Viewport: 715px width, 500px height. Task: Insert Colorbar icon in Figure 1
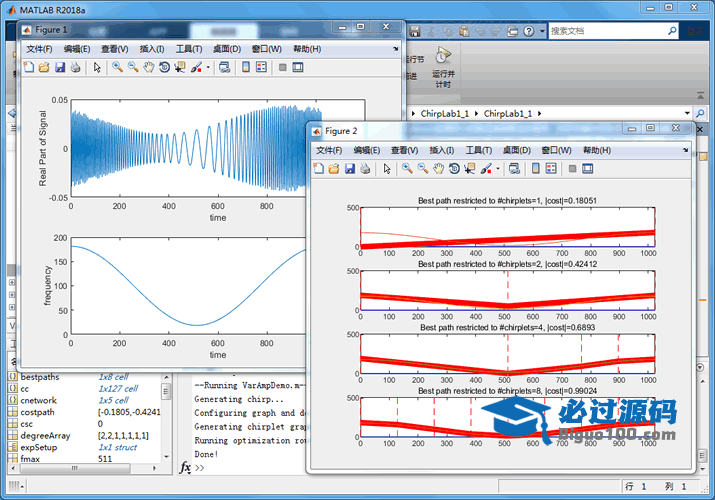point(246,67)
